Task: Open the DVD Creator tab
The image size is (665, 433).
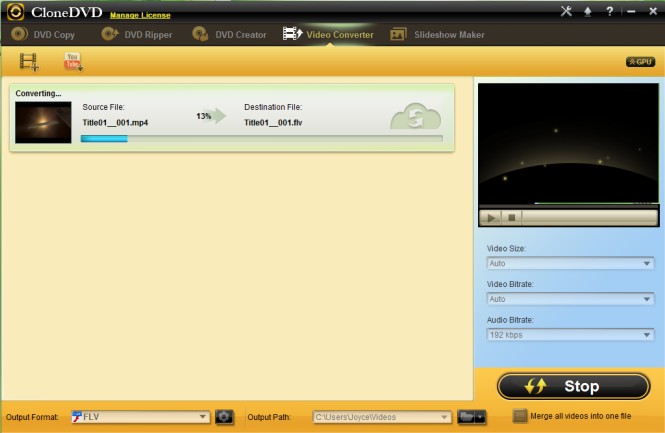Action: tap(229, 34)
